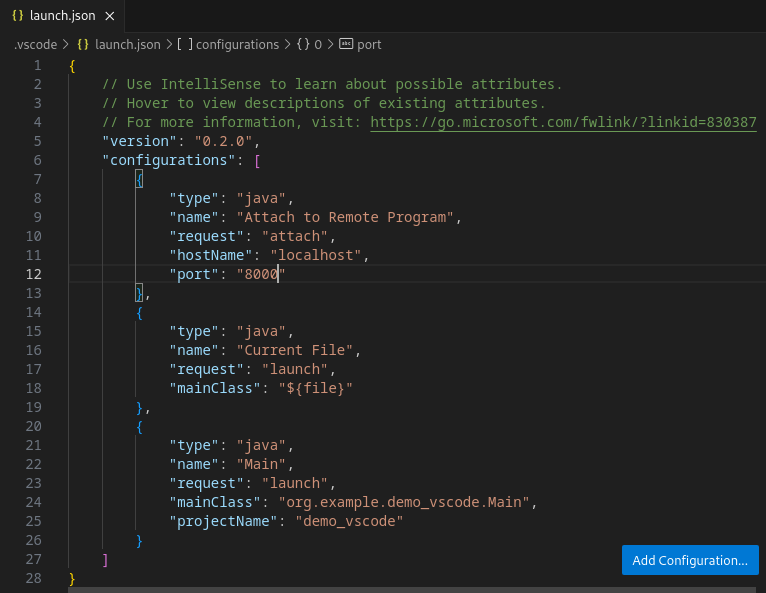This screenshot has width=766, height=593.
Task: Click the braces icon before launch.json breadcrumb
Action: point(83,44)
